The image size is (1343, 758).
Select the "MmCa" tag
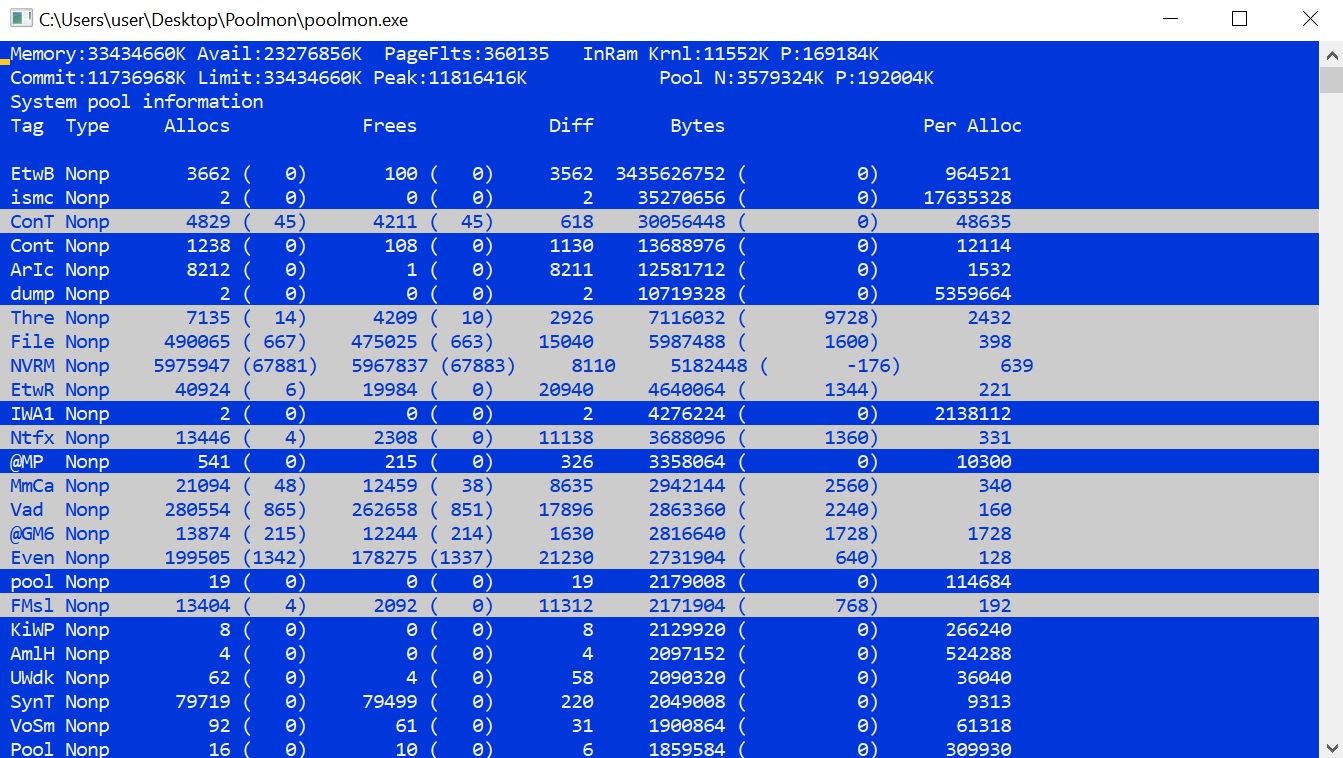[x=32, y=486]
